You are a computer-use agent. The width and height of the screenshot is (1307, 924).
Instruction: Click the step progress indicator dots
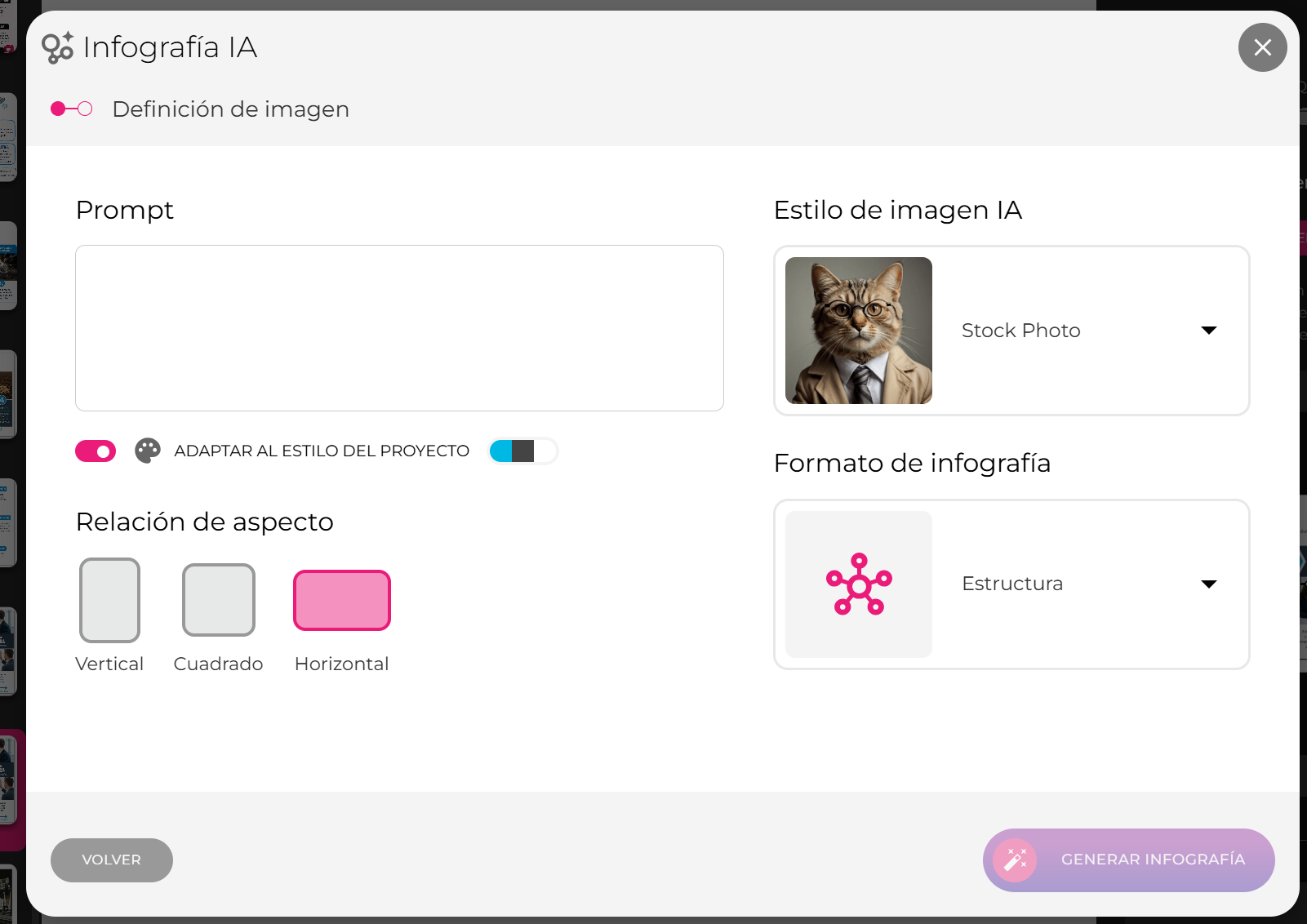coord(72,109)
